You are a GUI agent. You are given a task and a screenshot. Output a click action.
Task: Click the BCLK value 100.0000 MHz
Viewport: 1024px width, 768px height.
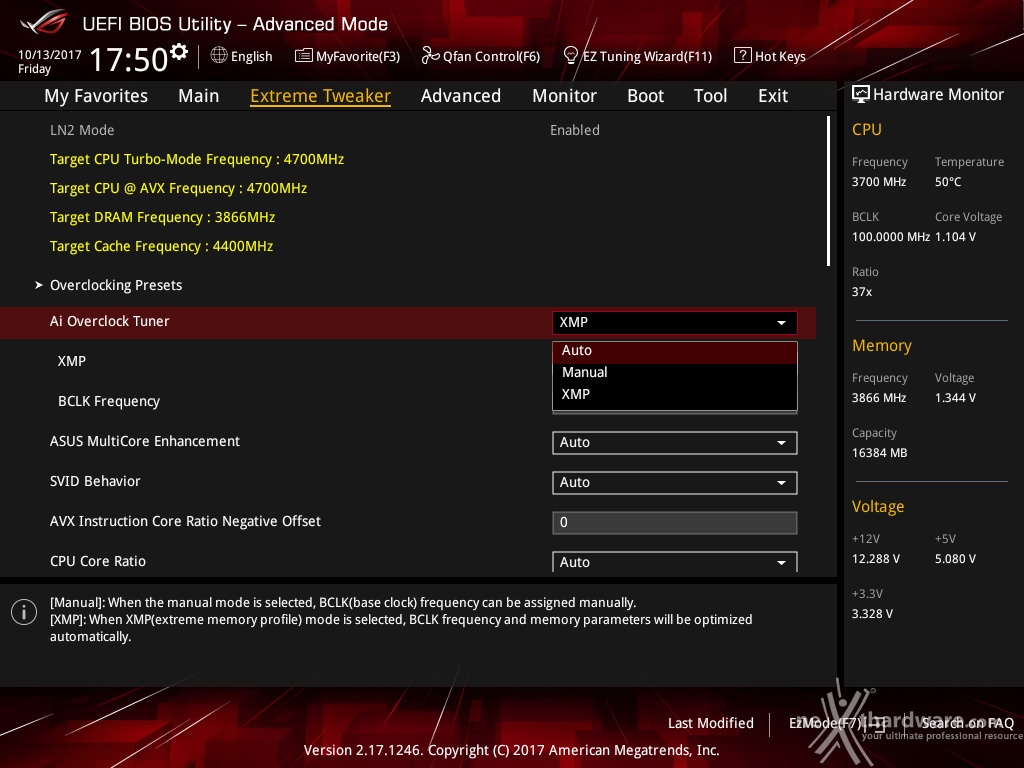coord(891,237)
